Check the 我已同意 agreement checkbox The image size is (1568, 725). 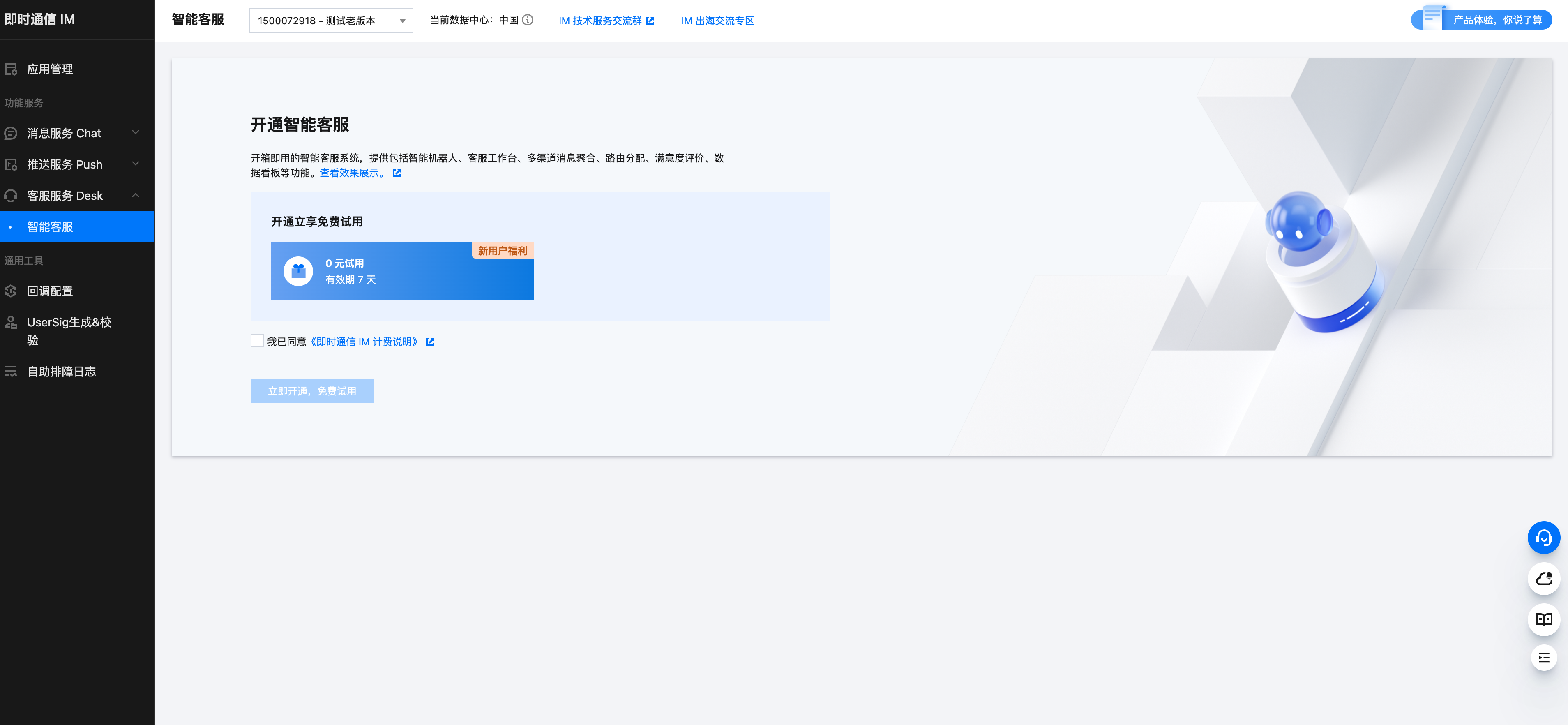tap(257, 342)
